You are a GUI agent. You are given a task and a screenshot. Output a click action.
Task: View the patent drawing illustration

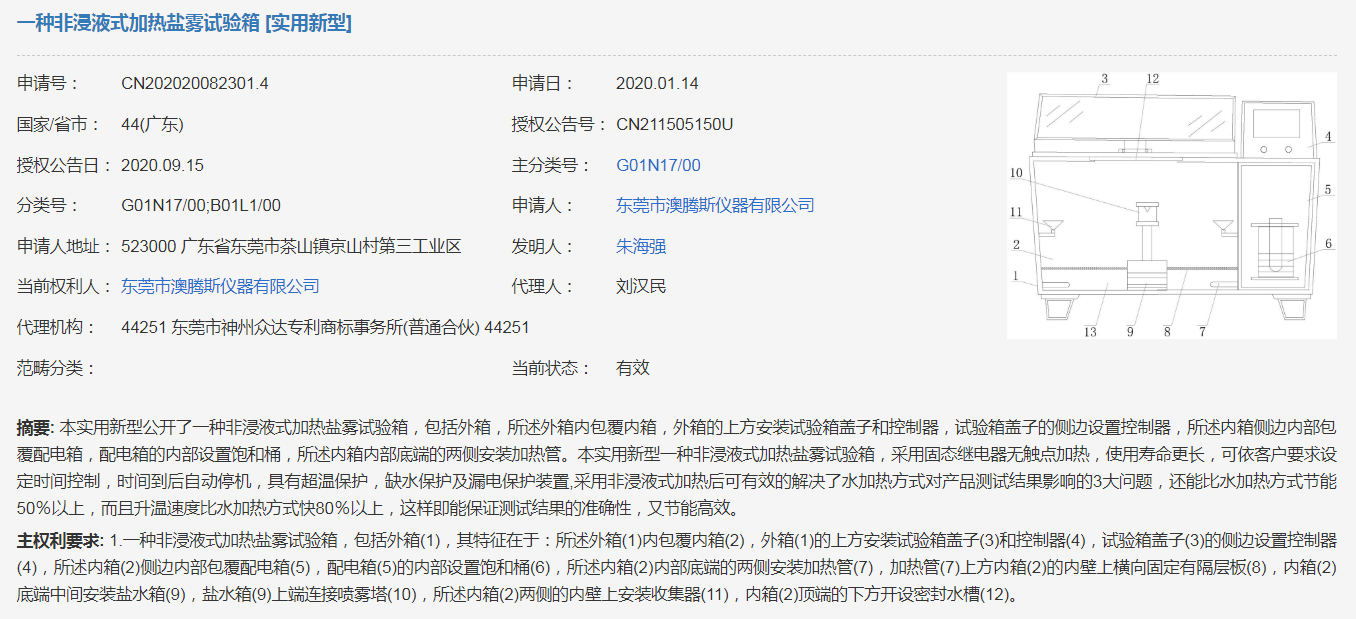pos(1180,200)
